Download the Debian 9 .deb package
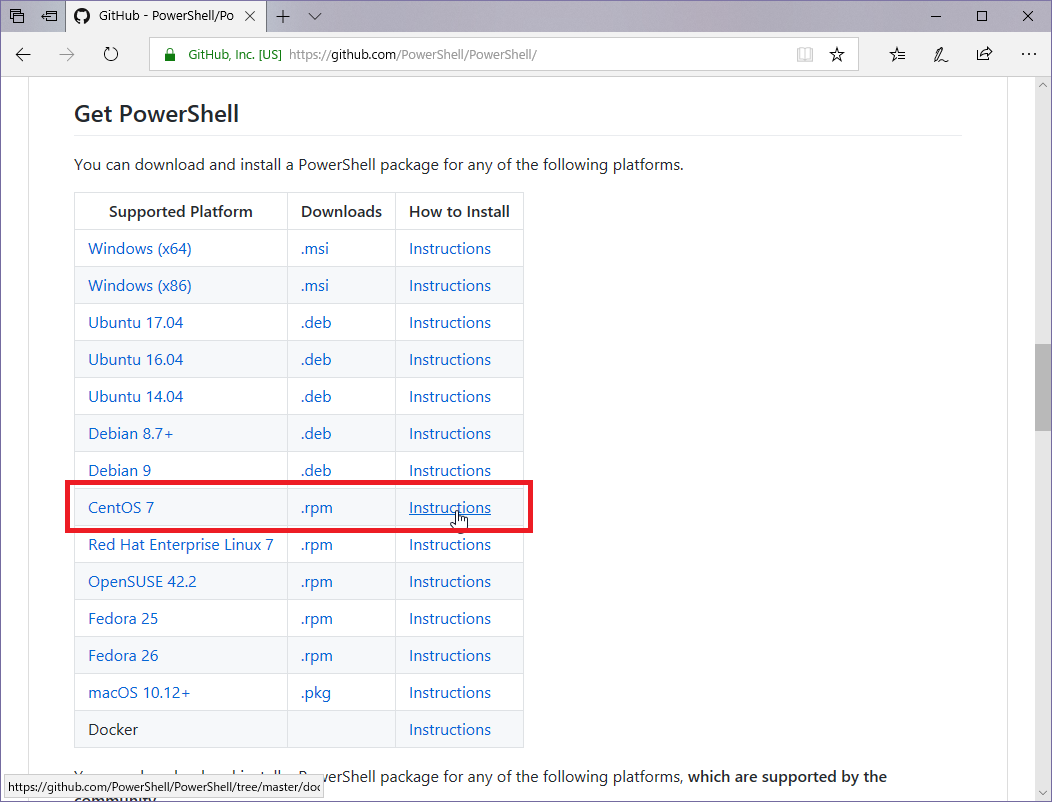The height and width of the screenshot is (802, 1052). (x=316, y=470)
